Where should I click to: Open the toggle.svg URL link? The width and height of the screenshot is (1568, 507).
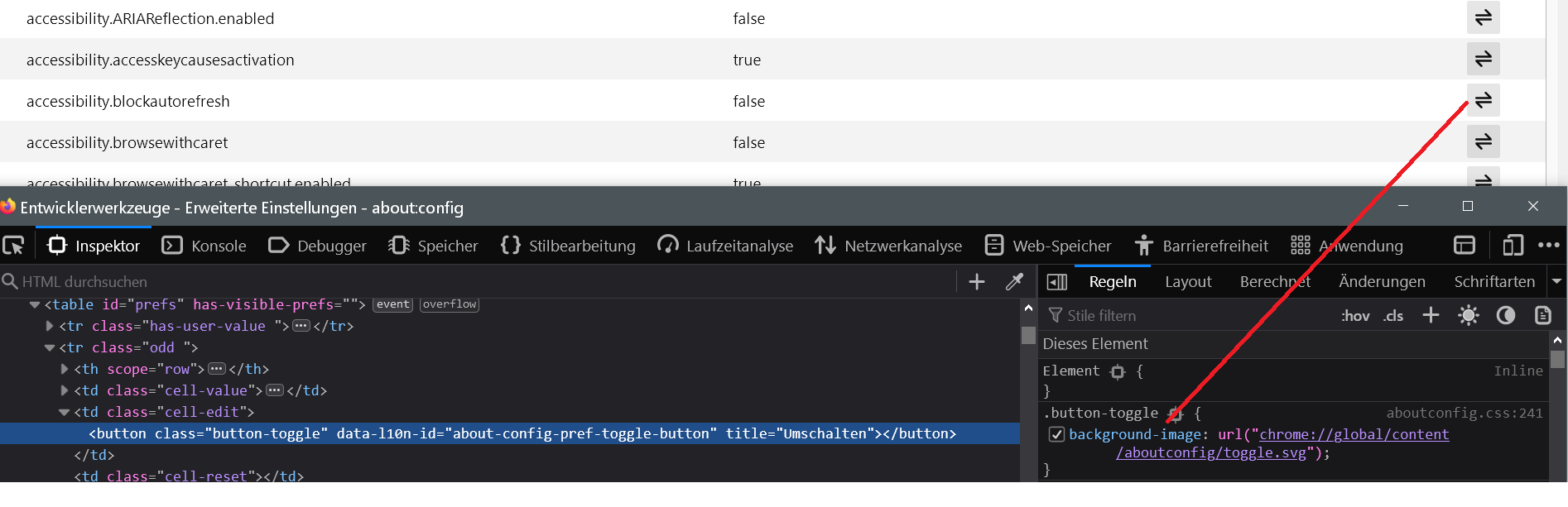(1211, 452)
